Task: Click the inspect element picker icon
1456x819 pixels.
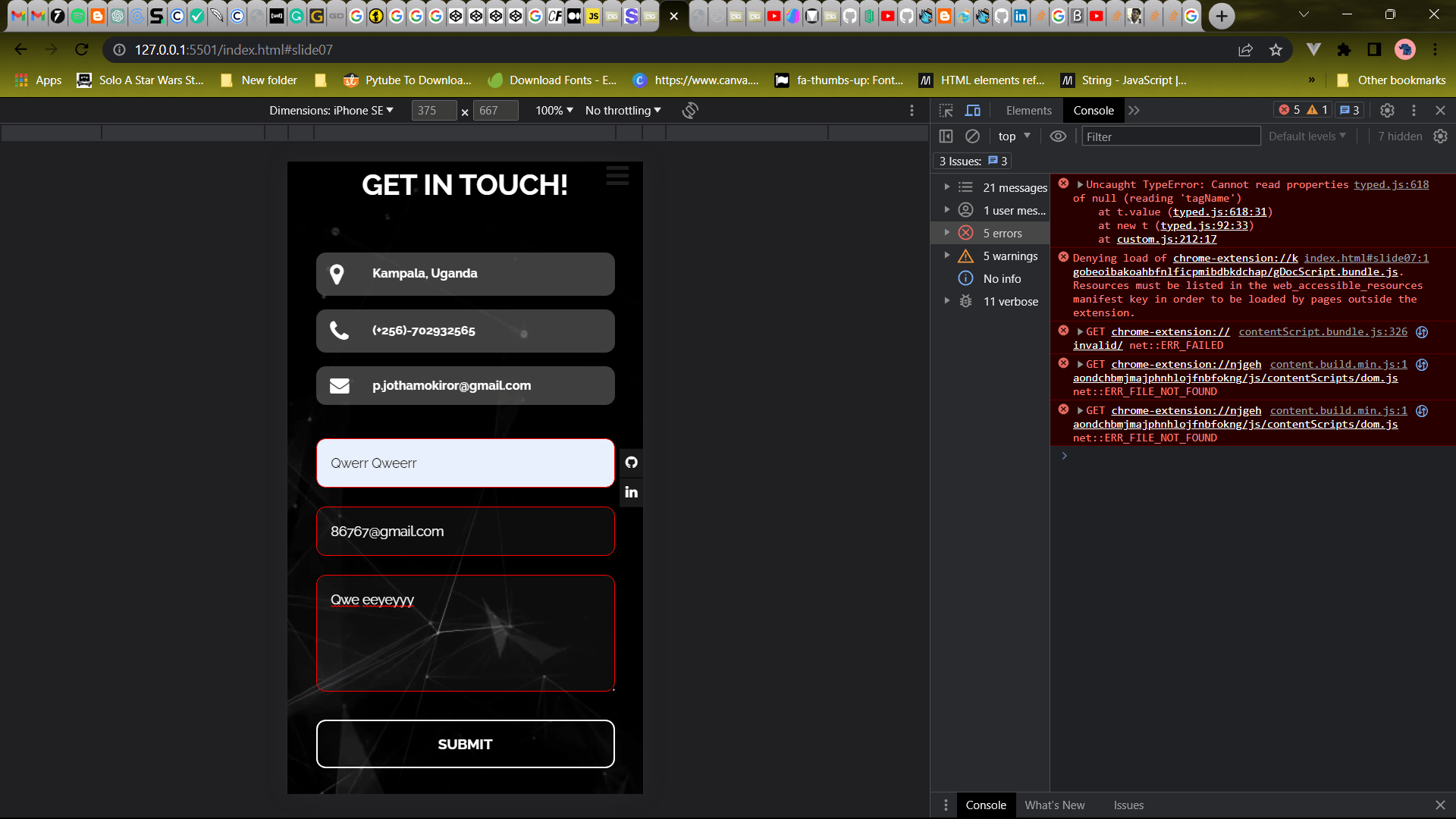Action: click(x=946, y=111)
